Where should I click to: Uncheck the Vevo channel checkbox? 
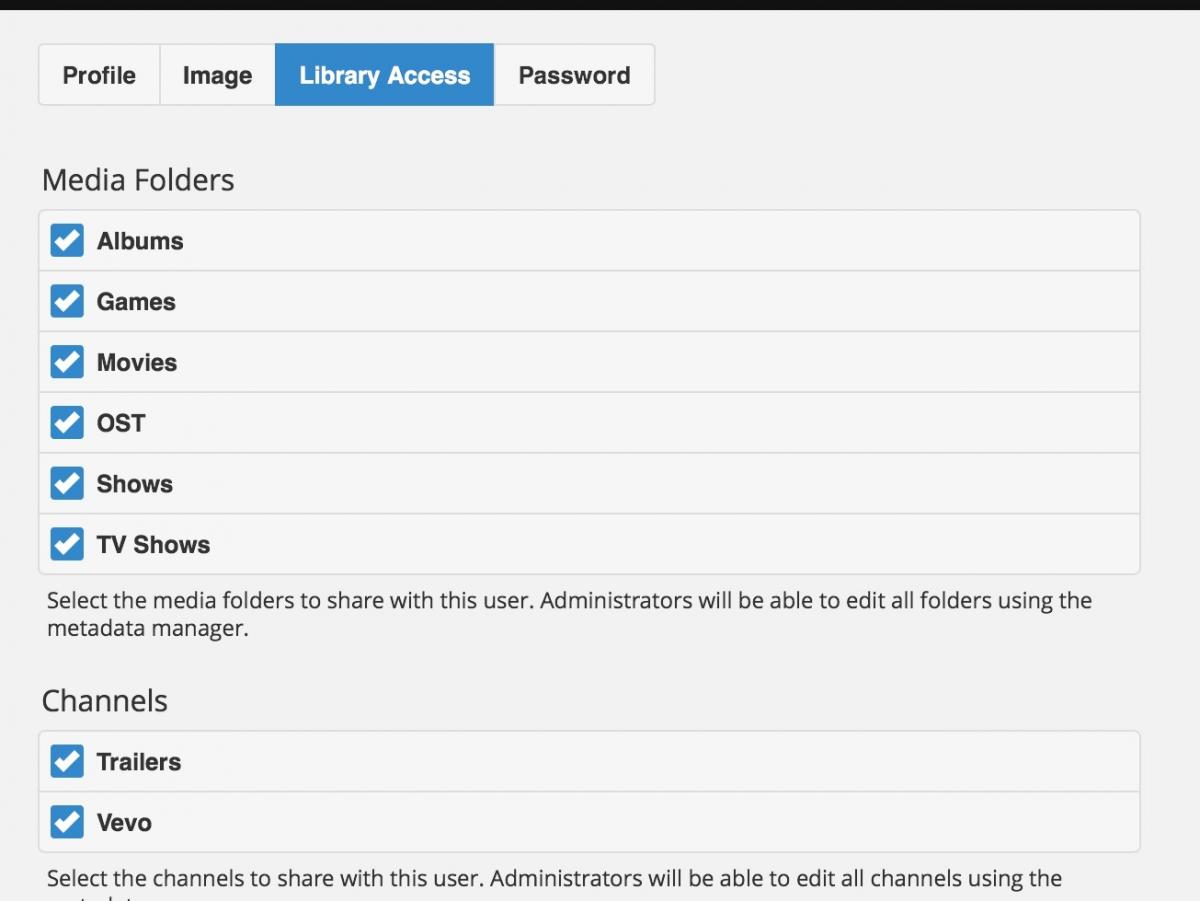tap(67, 823)
